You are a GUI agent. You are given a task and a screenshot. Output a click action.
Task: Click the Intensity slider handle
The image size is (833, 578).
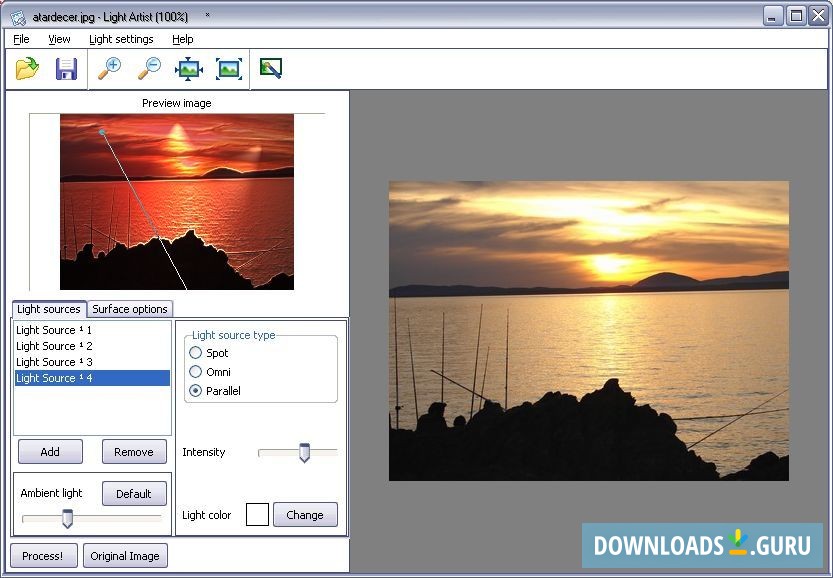[304, 453]
